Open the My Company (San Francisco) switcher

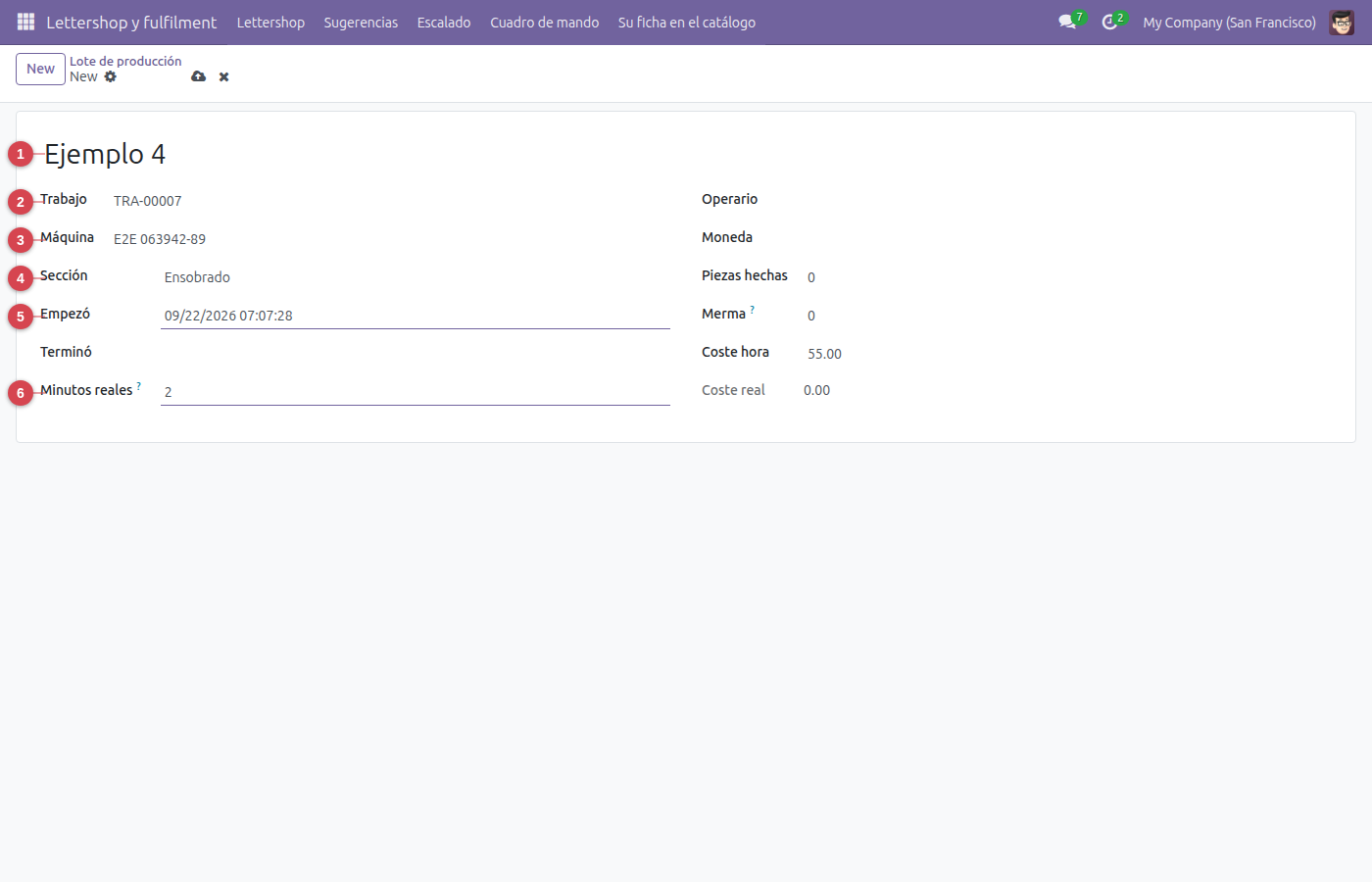point(1229,22)
